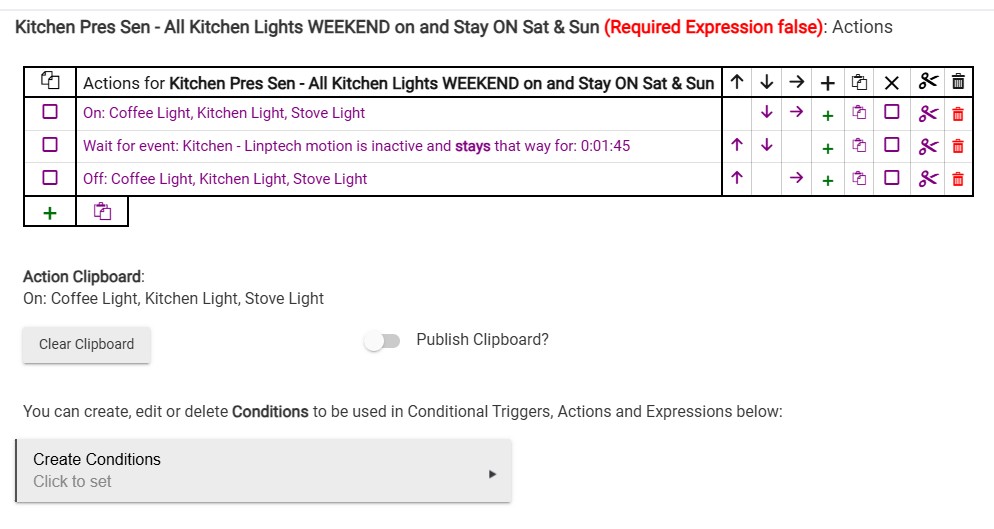Add new action with bottom green plus
The image size is (994, 529).
(x=50, y=212)
